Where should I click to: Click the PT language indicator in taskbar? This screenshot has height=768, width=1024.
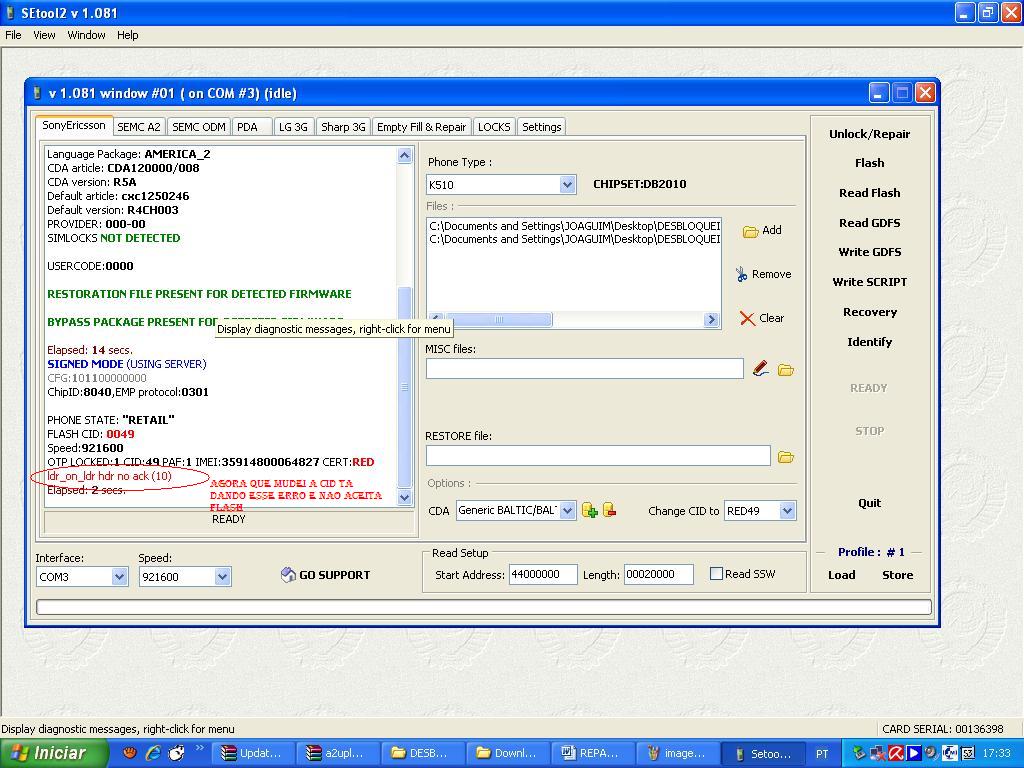pyautogui.click(x=822, y=754)
